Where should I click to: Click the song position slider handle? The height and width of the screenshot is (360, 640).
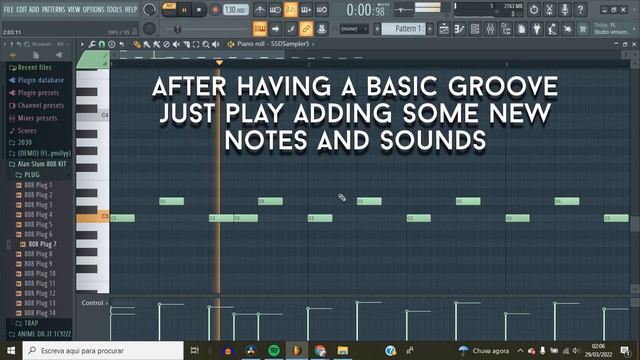[x=177, y=29]
